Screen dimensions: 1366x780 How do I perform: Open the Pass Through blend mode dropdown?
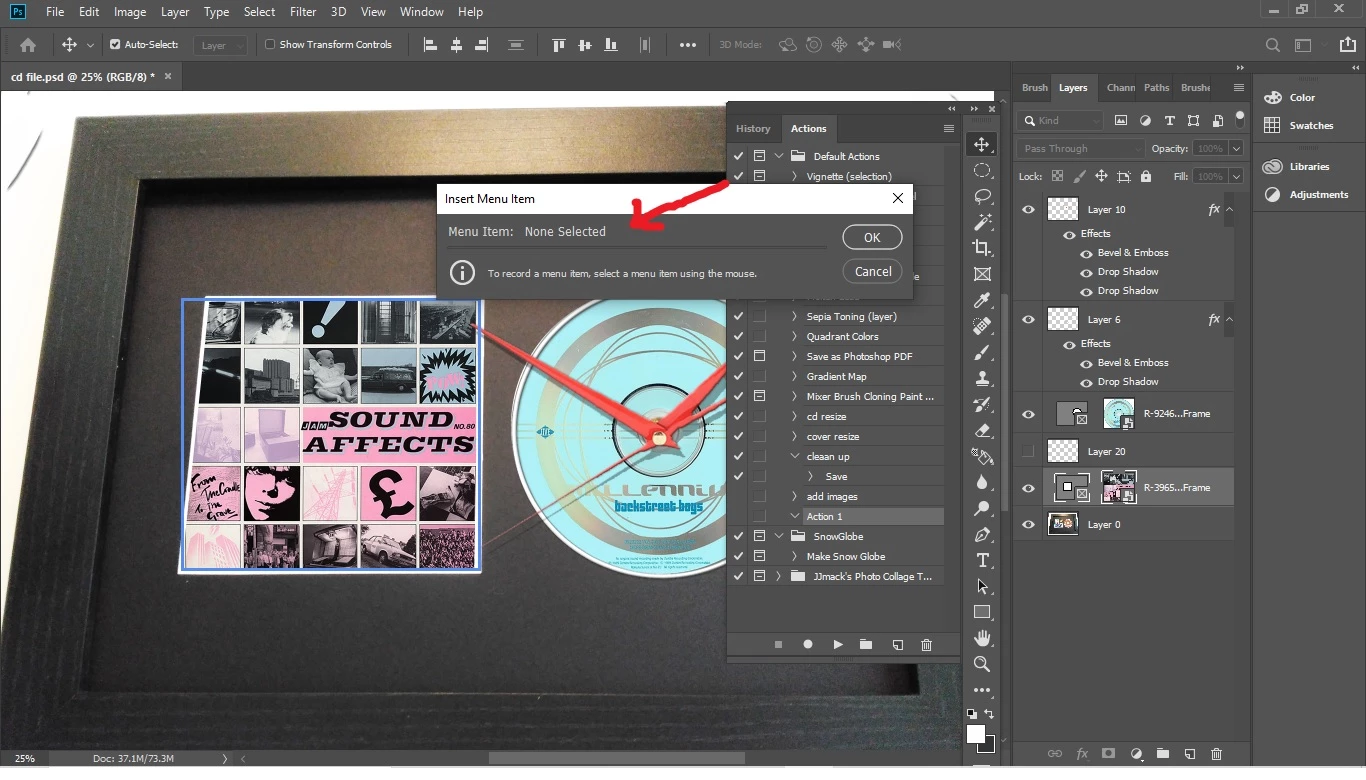[x=1081, y=149]
